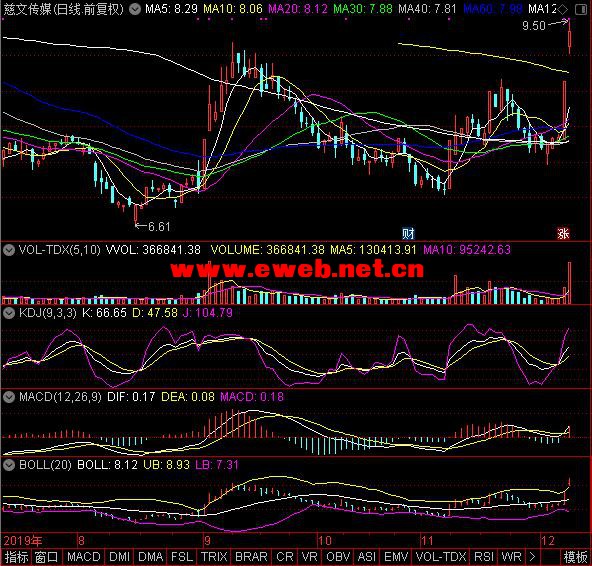Screen dimensions: 592x566
Task: Open the main chart indicator dropdown beside 慈文传媒 title
Action: click(134, 9)
